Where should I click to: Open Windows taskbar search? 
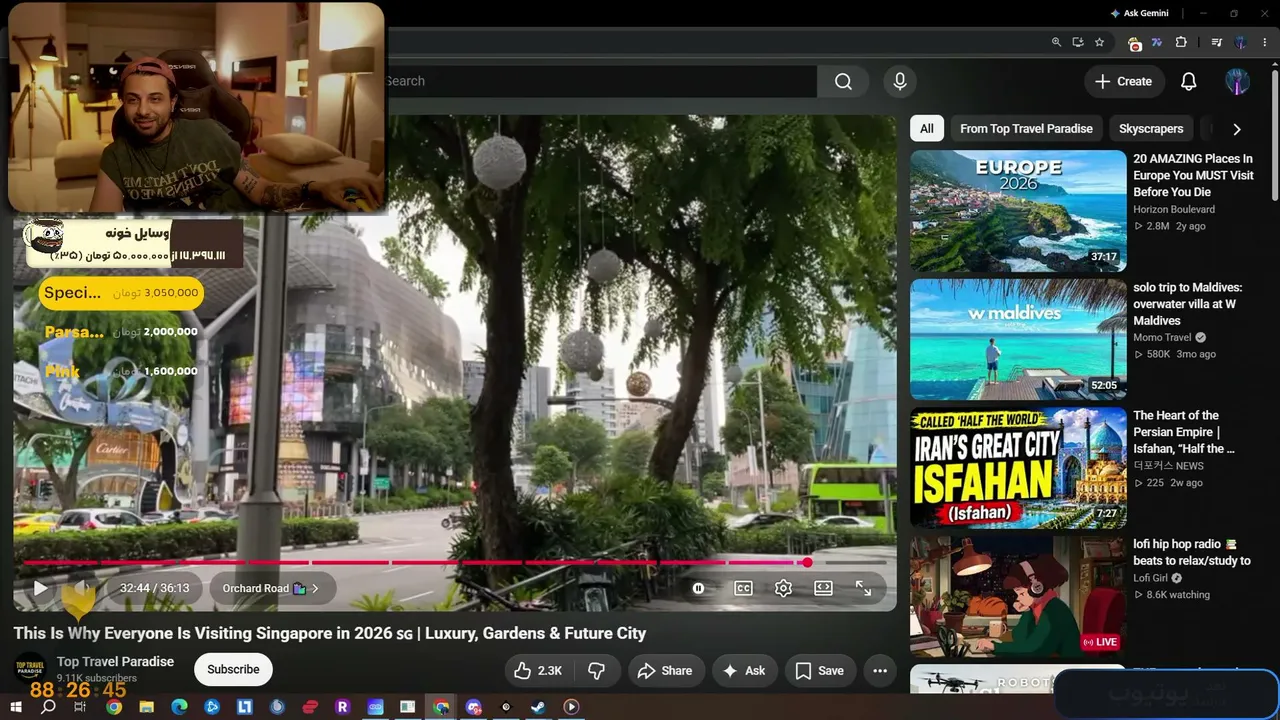48,707
